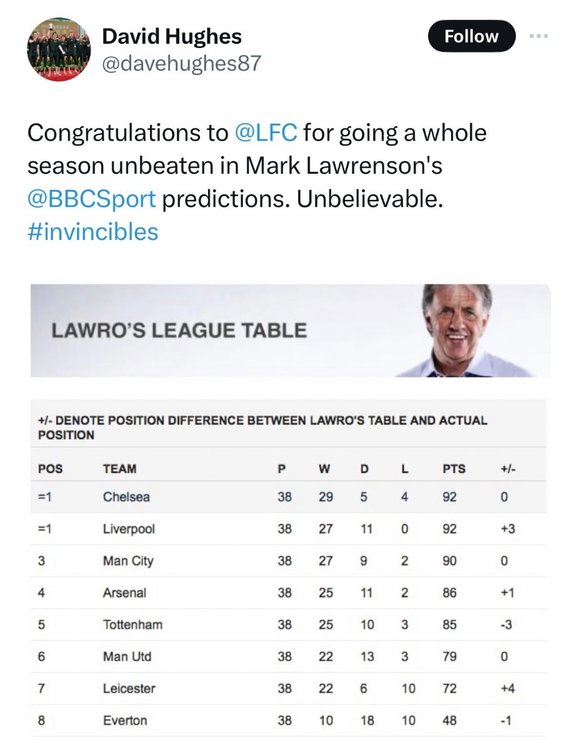Click the TEAM column header
This screenshot has height=750, width=578.
[x=120, y=469]
